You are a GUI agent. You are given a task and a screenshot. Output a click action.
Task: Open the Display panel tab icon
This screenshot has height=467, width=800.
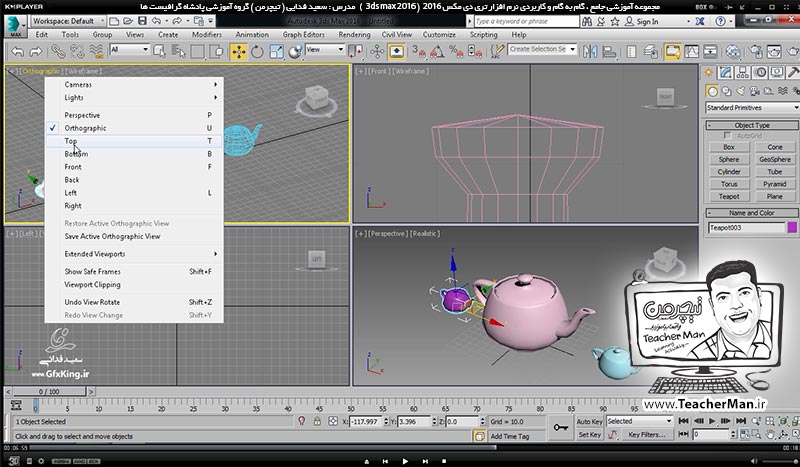777,72
